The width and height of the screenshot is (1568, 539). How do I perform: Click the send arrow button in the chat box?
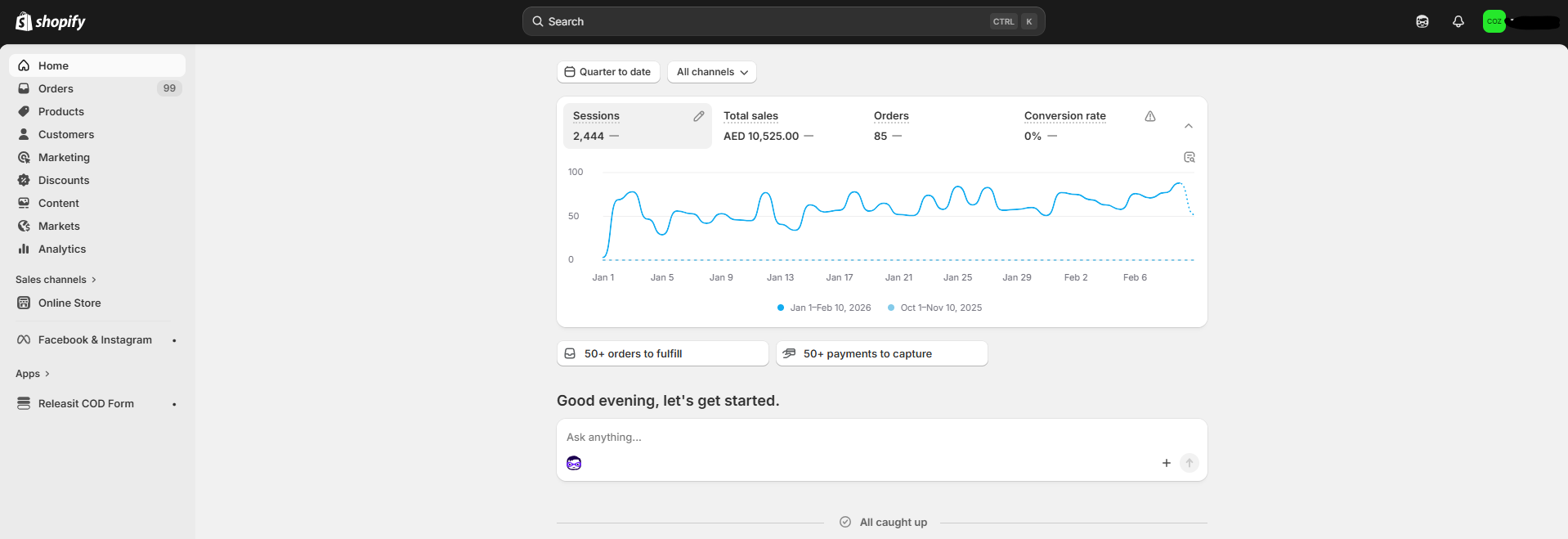coord(1189,463)
